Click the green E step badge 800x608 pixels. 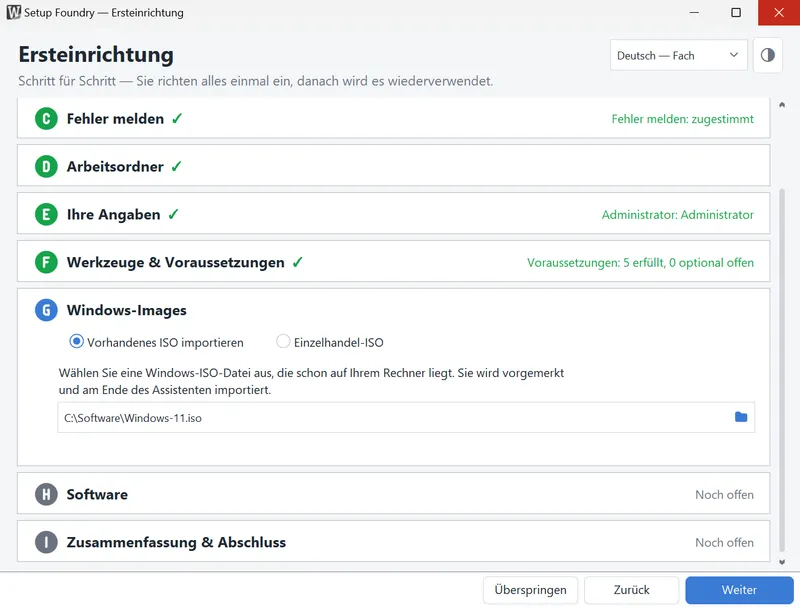[x=46, y=214]
